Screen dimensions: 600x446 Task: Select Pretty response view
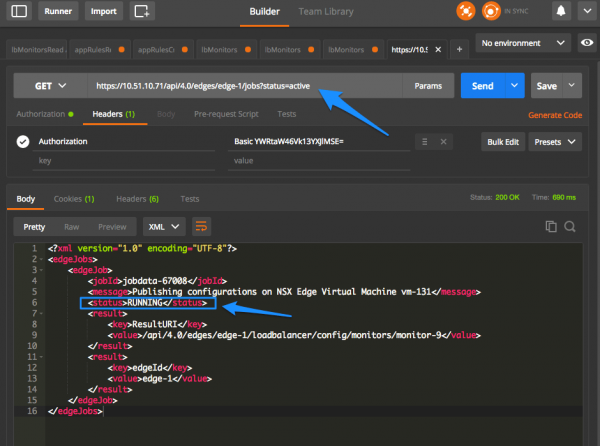point(34,227)
